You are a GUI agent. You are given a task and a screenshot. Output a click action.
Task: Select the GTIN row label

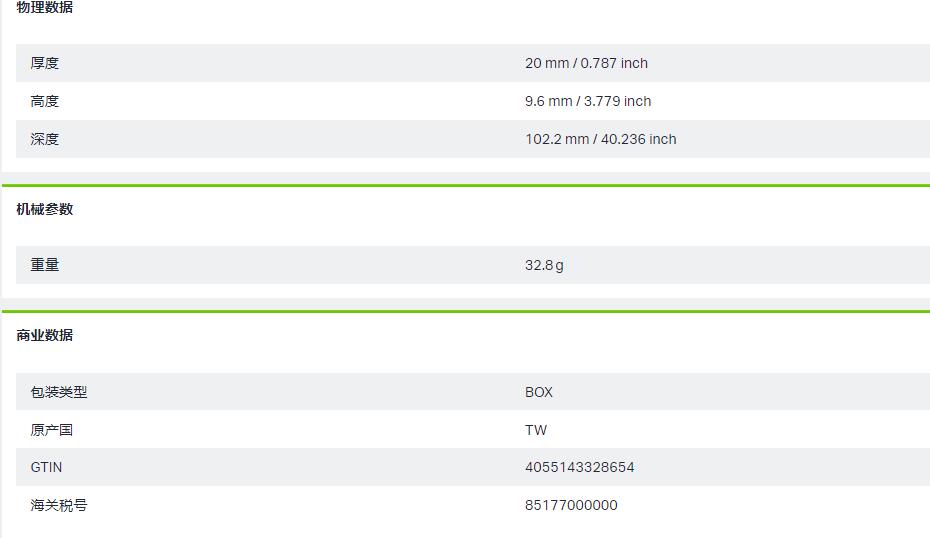pyautogui.click(x=46, y=467)
